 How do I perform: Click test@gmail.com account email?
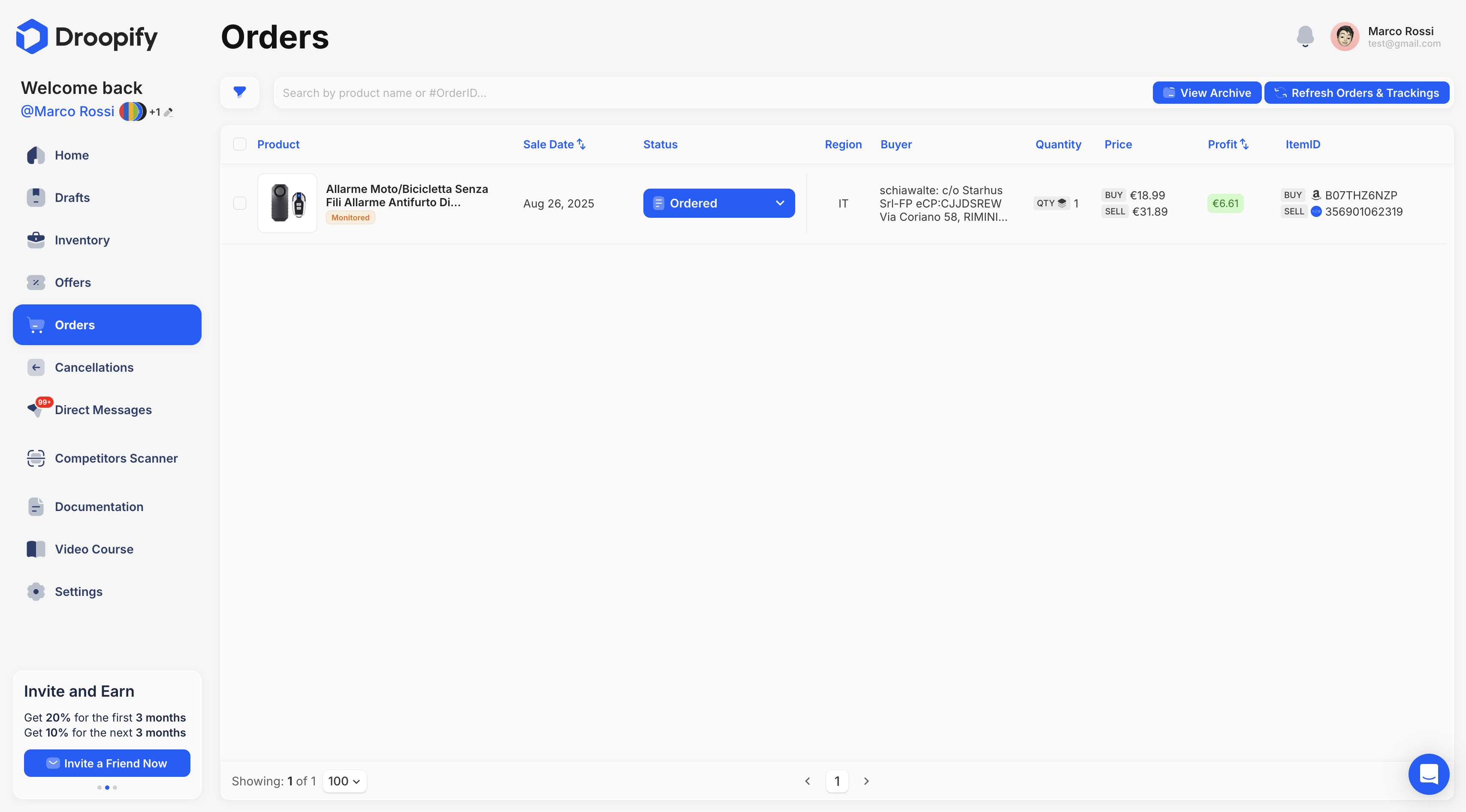1404,44
